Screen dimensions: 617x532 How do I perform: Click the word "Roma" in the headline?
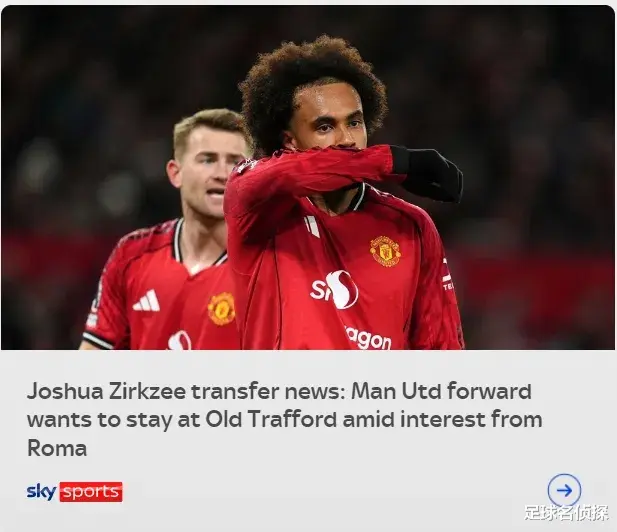57,448
